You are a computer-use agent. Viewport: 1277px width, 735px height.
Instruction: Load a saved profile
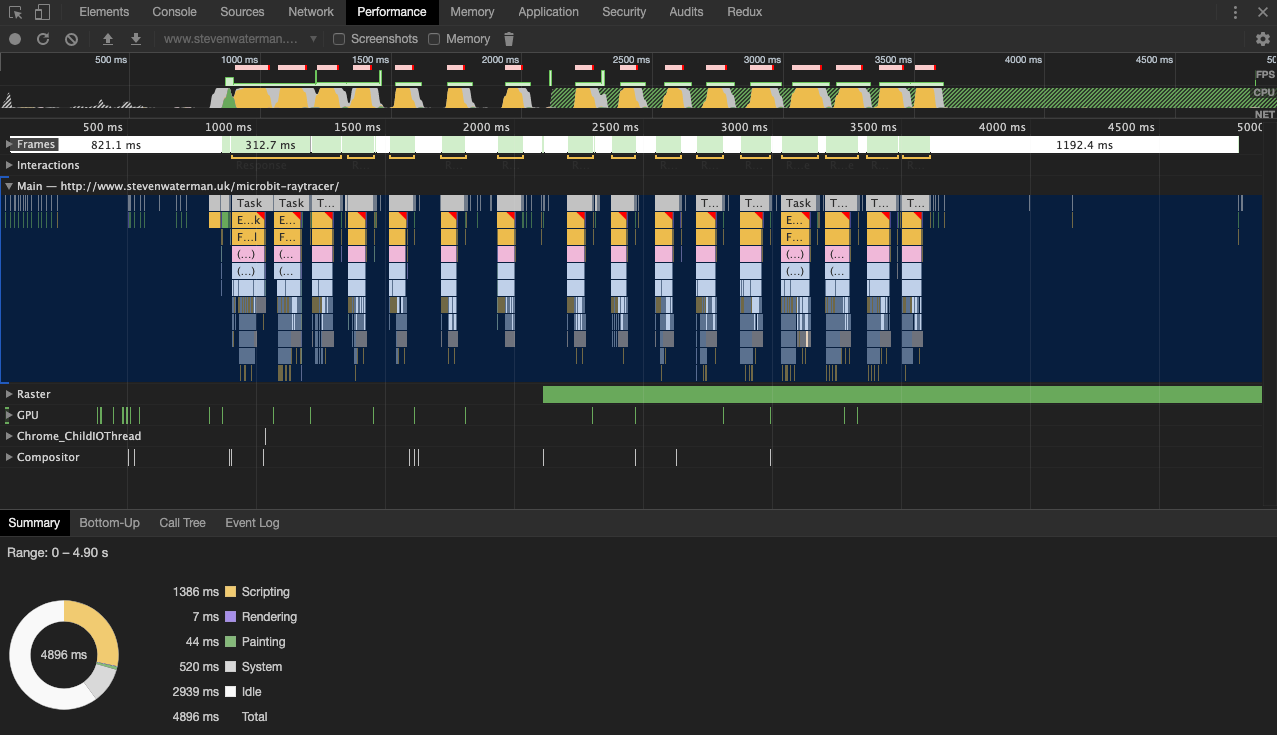(x=108, y=38)
